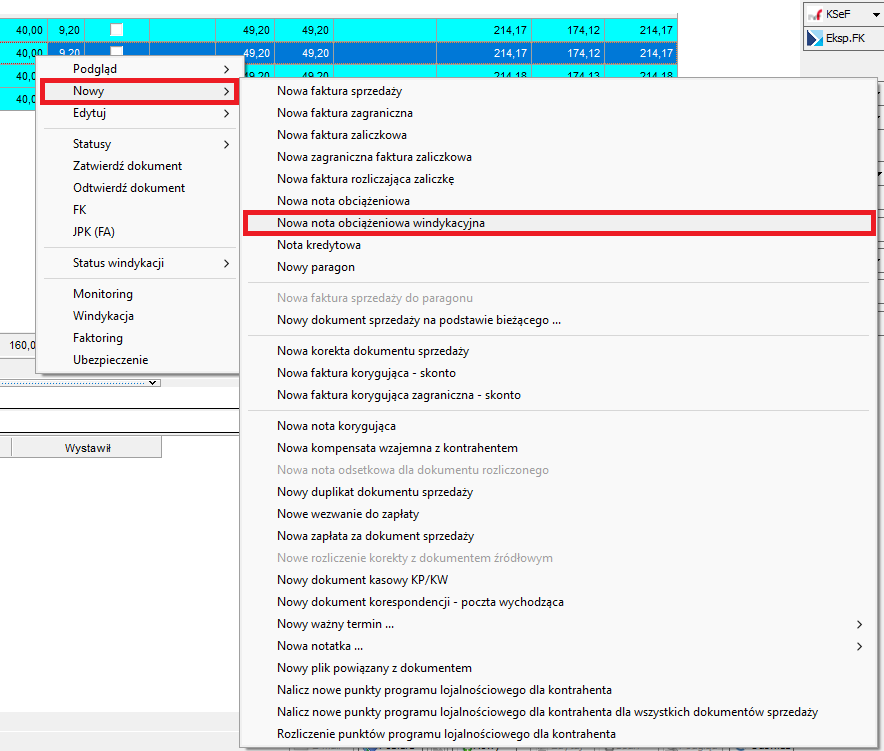Choose Nota kredytowa

tap(319, 245)
